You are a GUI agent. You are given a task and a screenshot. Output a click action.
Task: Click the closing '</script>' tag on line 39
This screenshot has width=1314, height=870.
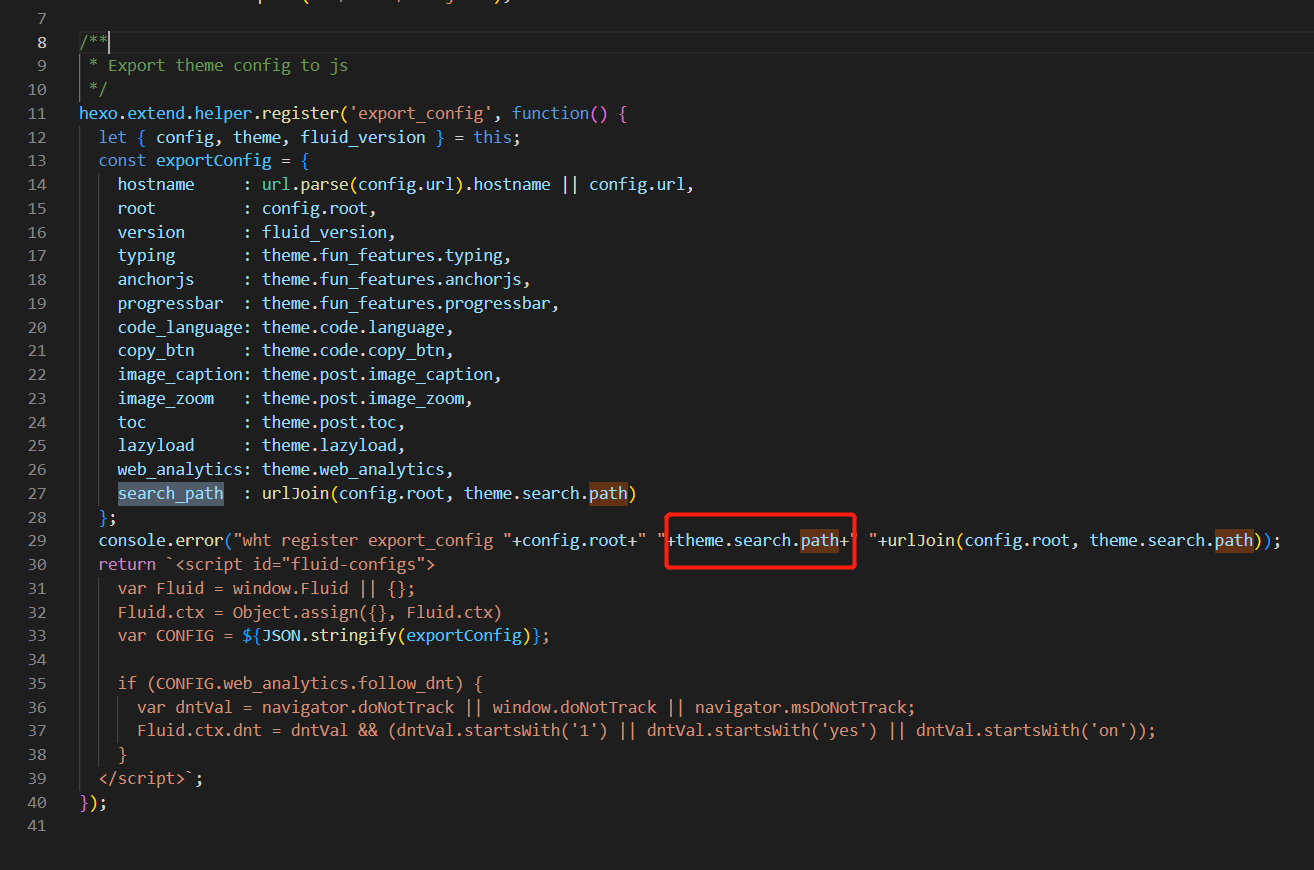142,778
